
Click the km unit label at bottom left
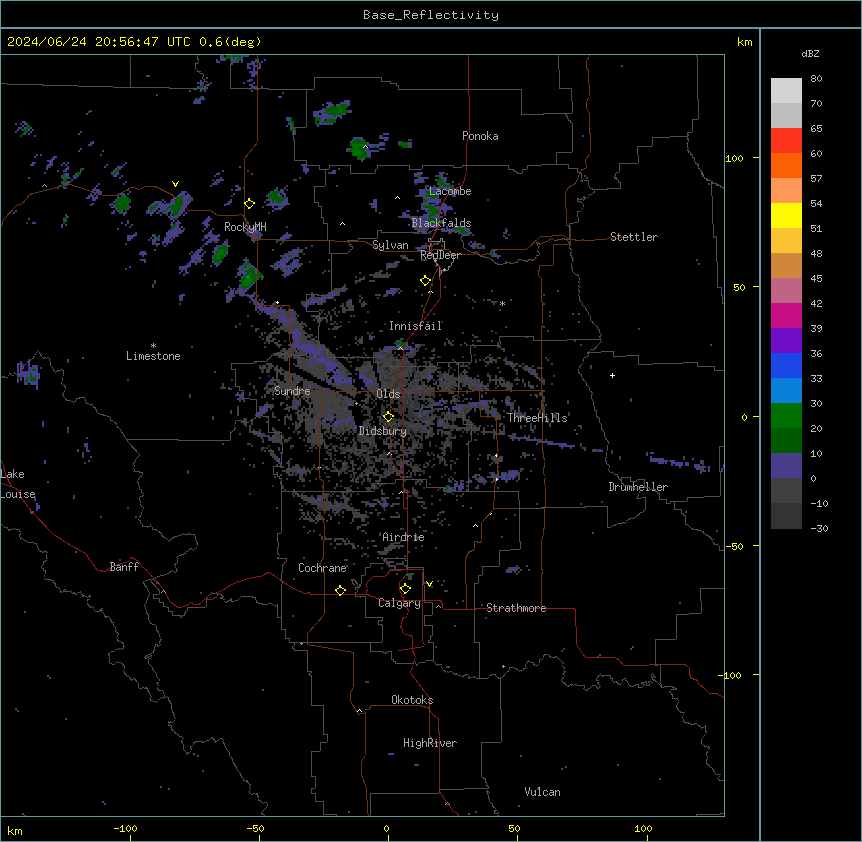pos(14,830)
